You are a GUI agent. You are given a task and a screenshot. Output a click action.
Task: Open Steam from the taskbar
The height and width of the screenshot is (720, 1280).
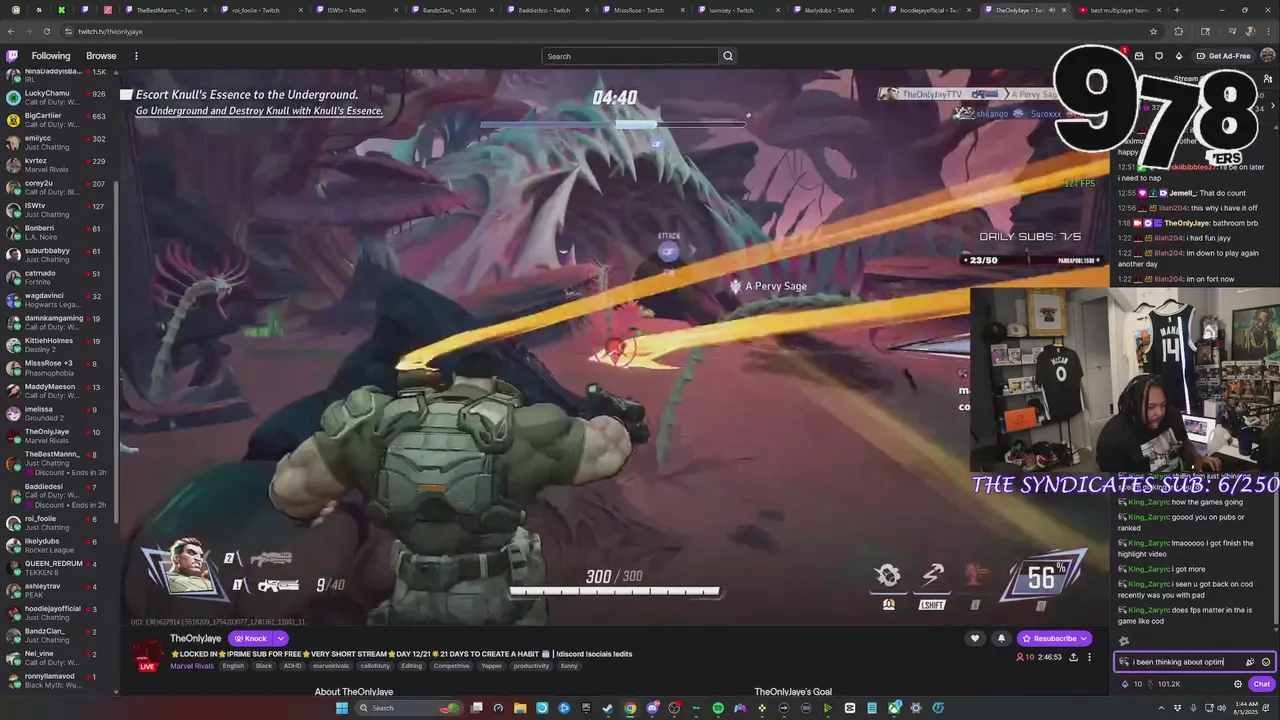tap(608, 708)
